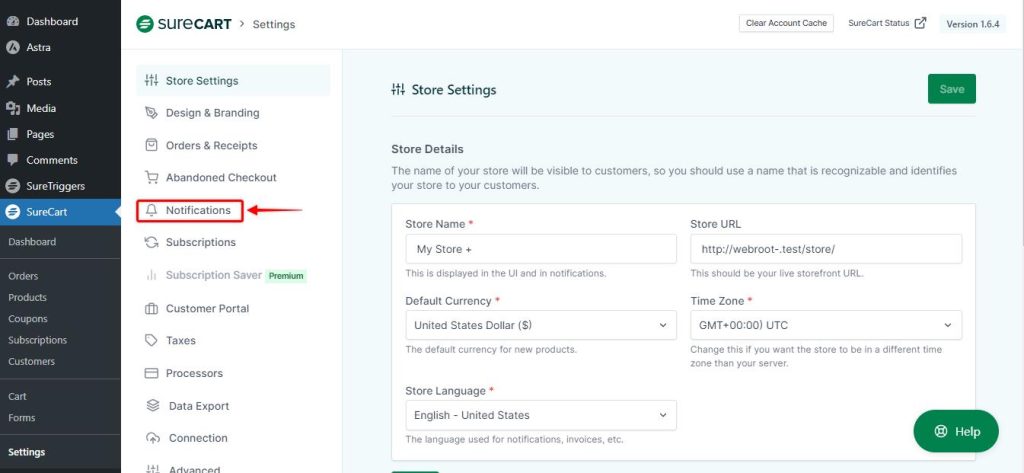Click the external link icon beside SureCart Status

pos(920,23)
